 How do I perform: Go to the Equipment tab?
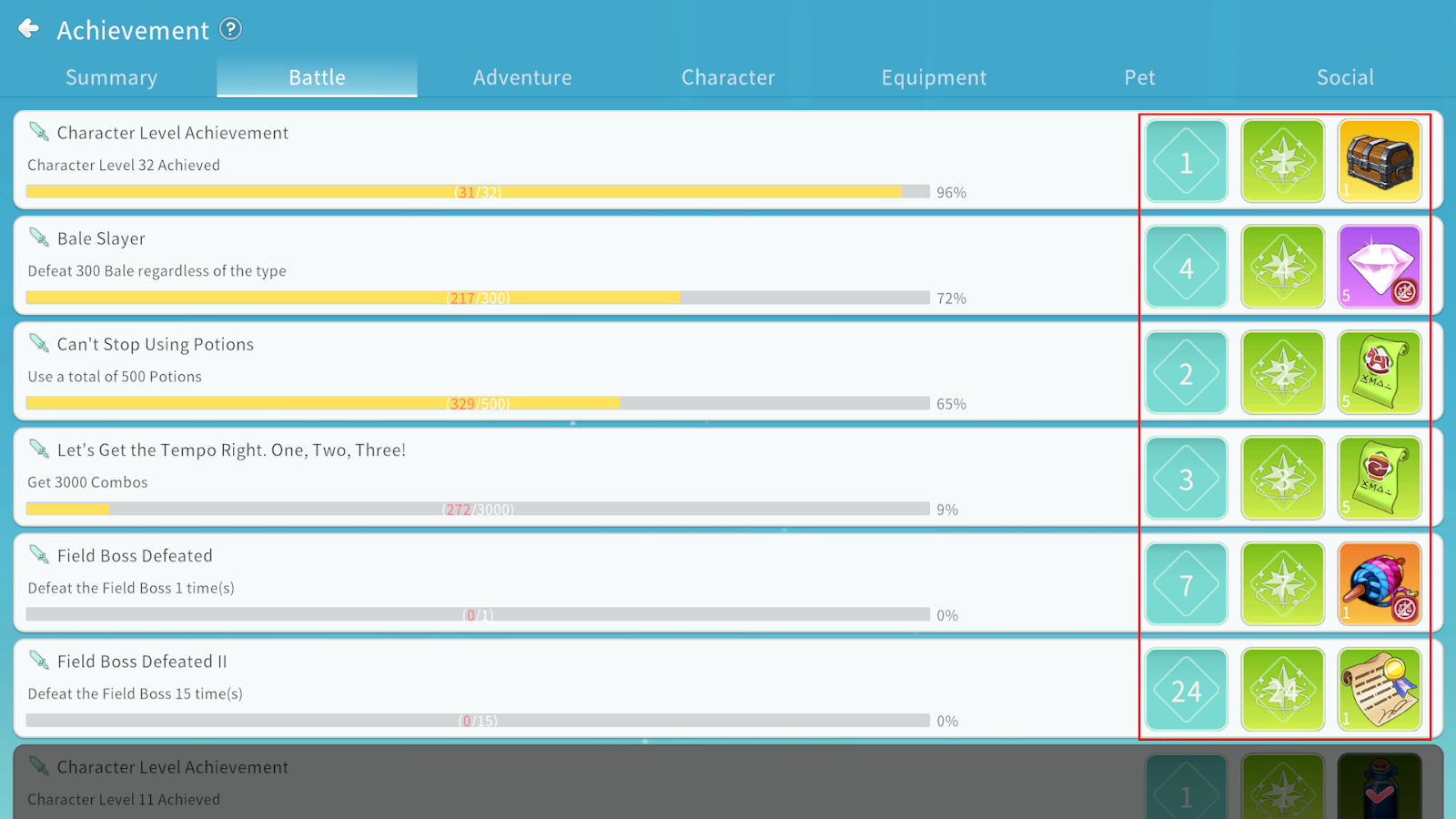[934, 77]
